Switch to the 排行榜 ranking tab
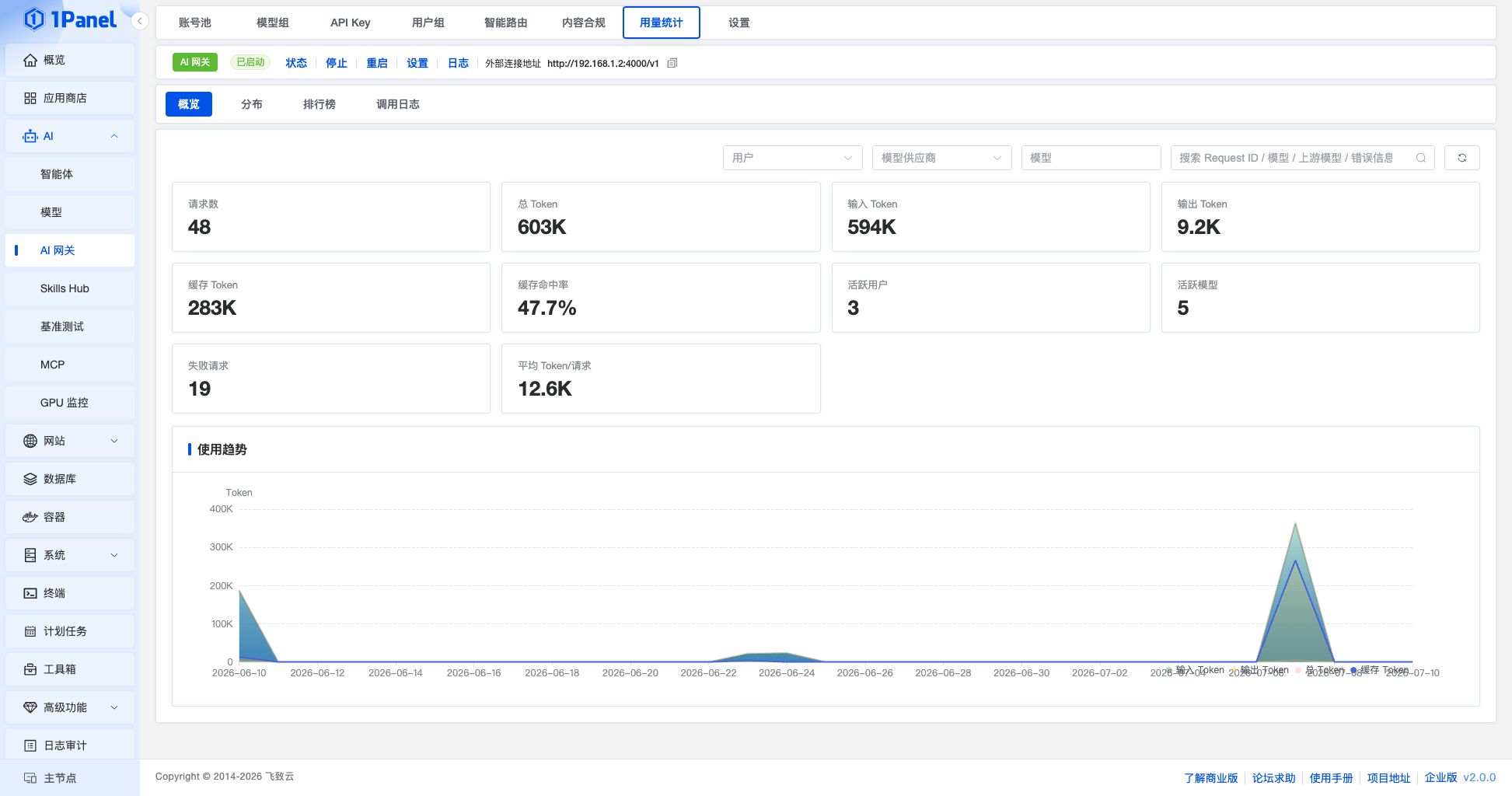The image size is (1512, 796). 319,104
